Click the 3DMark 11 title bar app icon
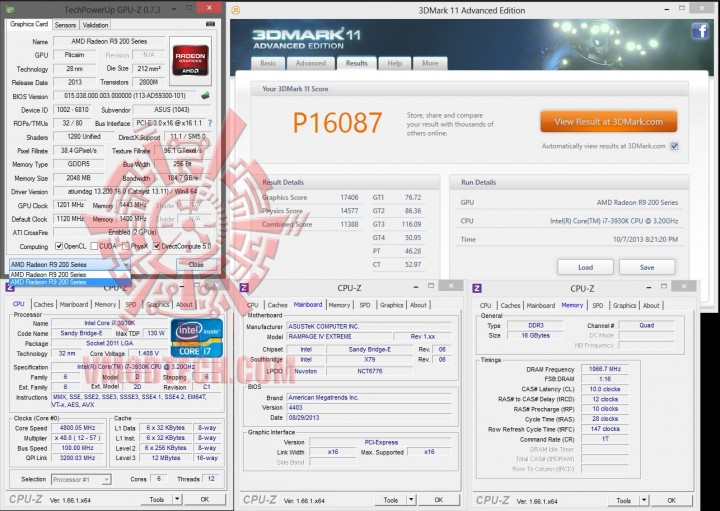The image size is (720, 511). coord(236,10)
